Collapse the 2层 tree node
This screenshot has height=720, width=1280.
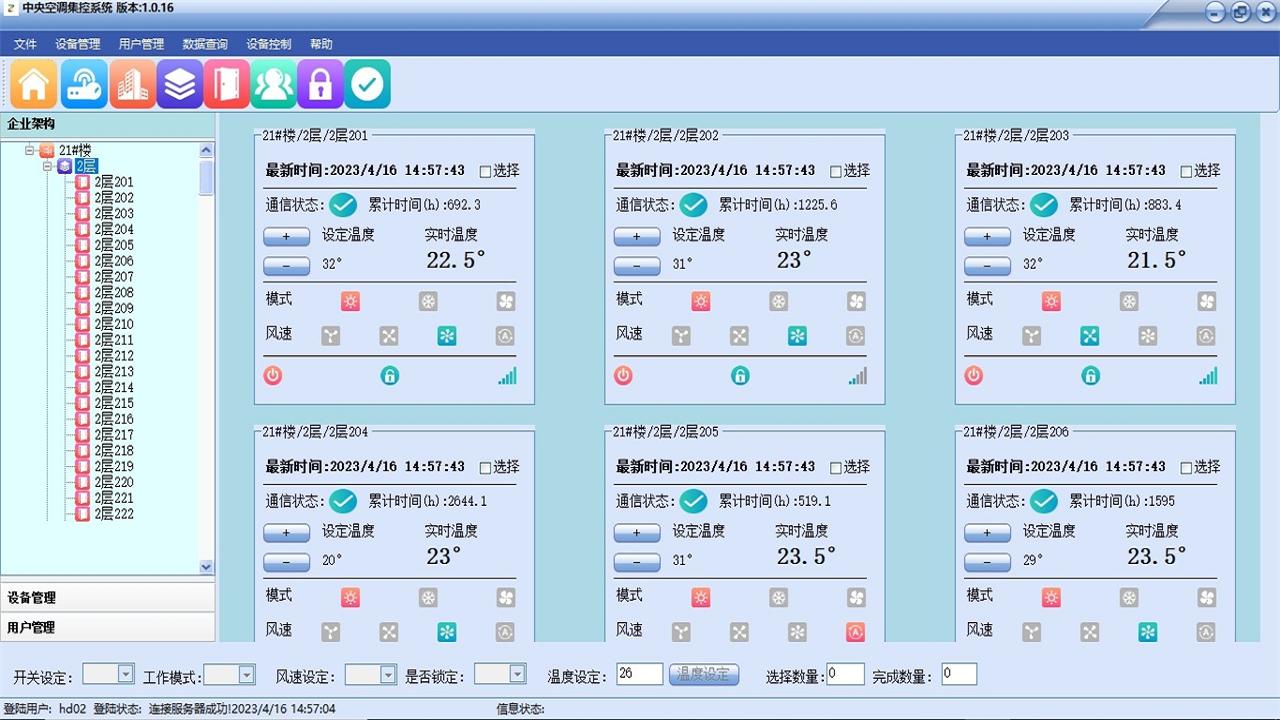[x=46, y=166]
